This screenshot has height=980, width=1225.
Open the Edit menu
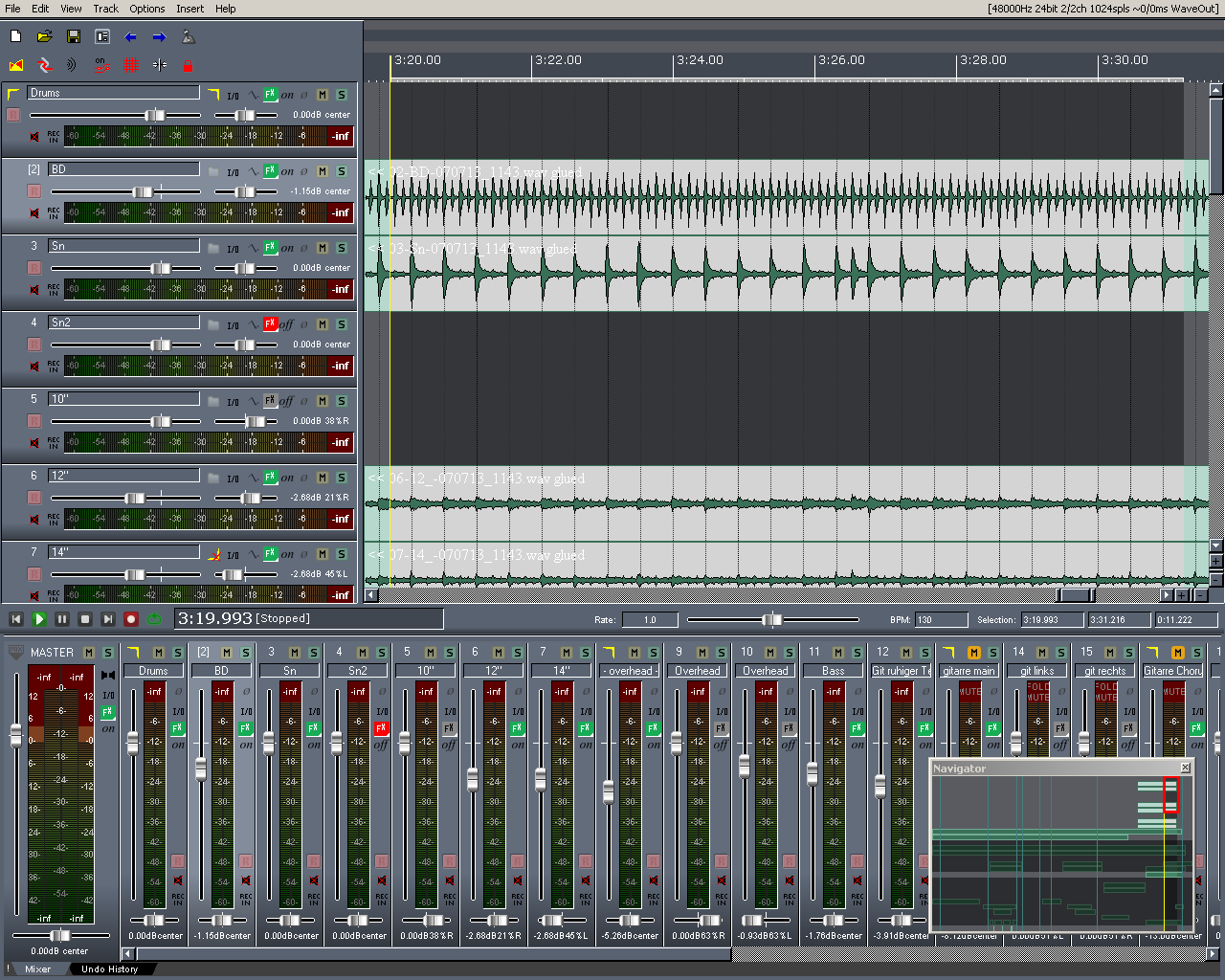coord(40,9)
